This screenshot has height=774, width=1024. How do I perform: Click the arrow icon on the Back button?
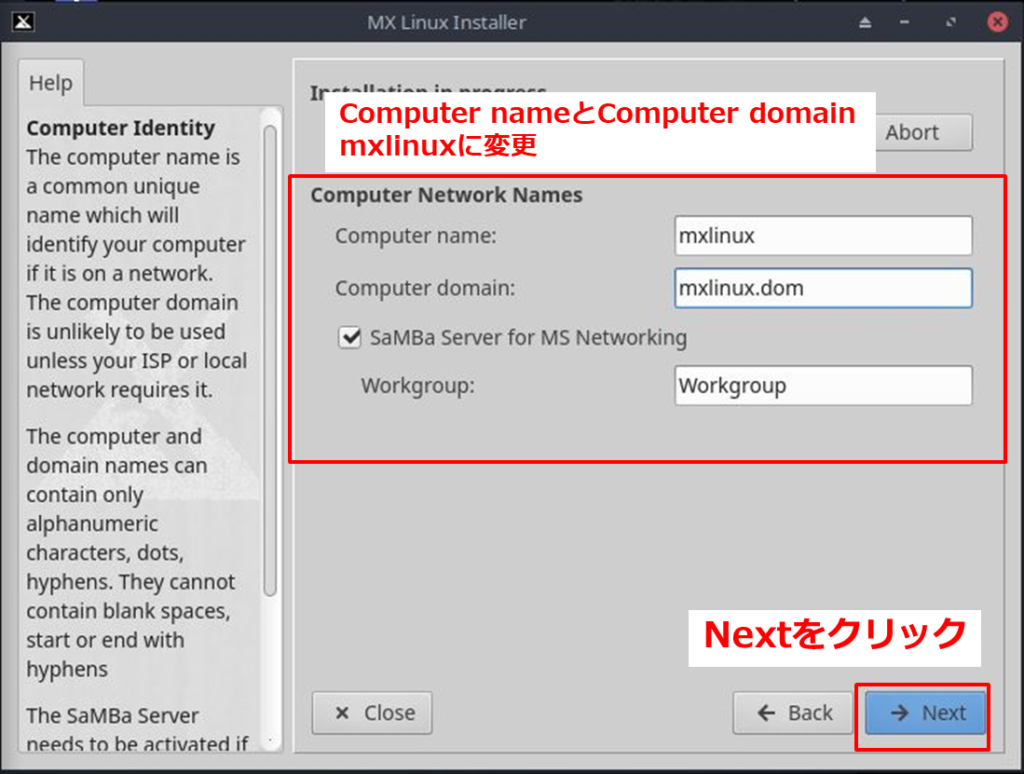point(767,713)
